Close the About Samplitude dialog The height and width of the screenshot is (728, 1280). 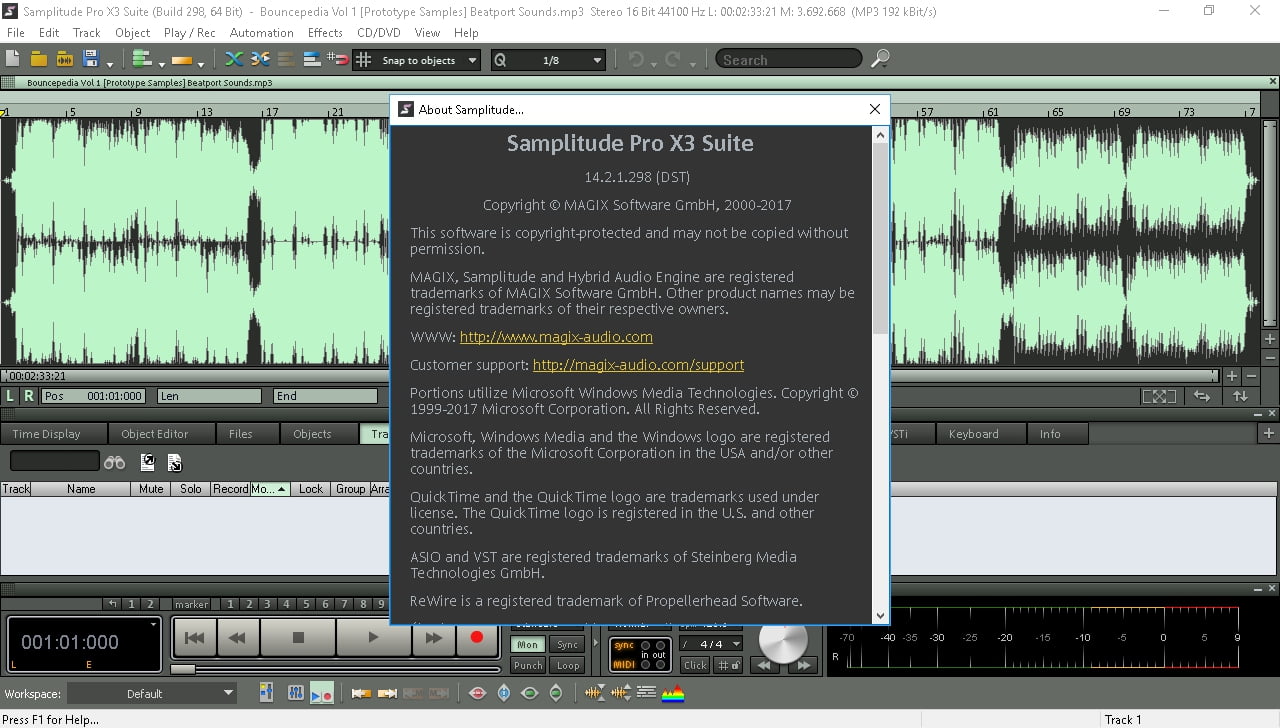click(x=875, y=109)
